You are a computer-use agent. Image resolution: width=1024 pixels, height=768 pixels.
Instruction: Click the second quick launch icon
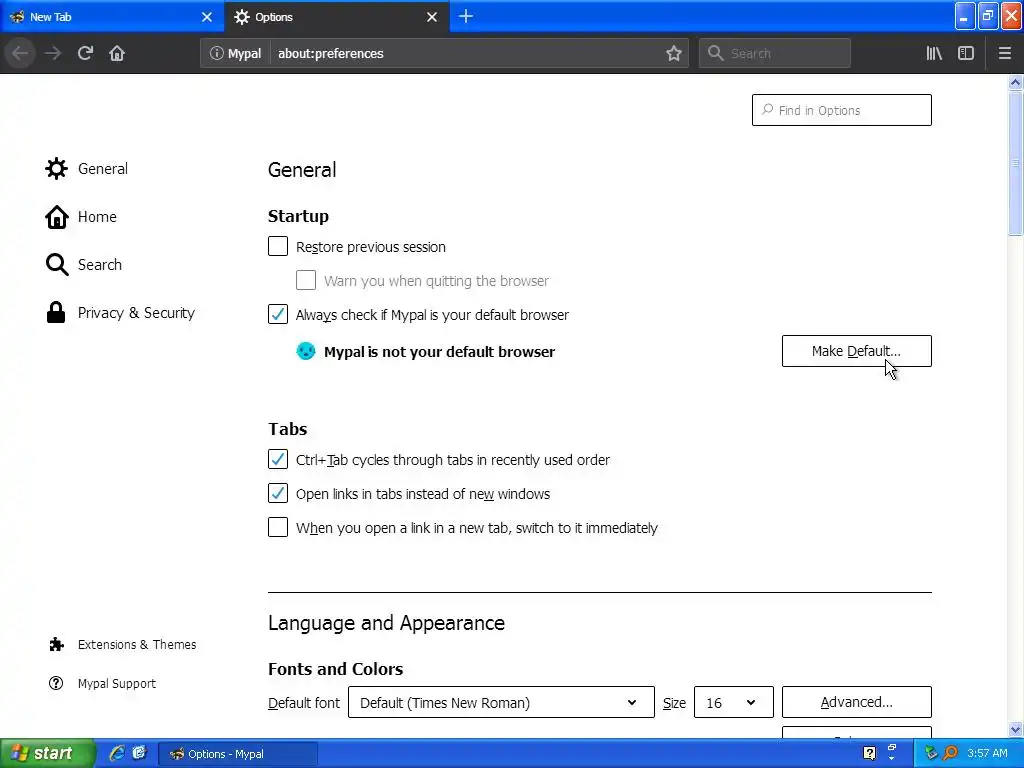[139, 753]
